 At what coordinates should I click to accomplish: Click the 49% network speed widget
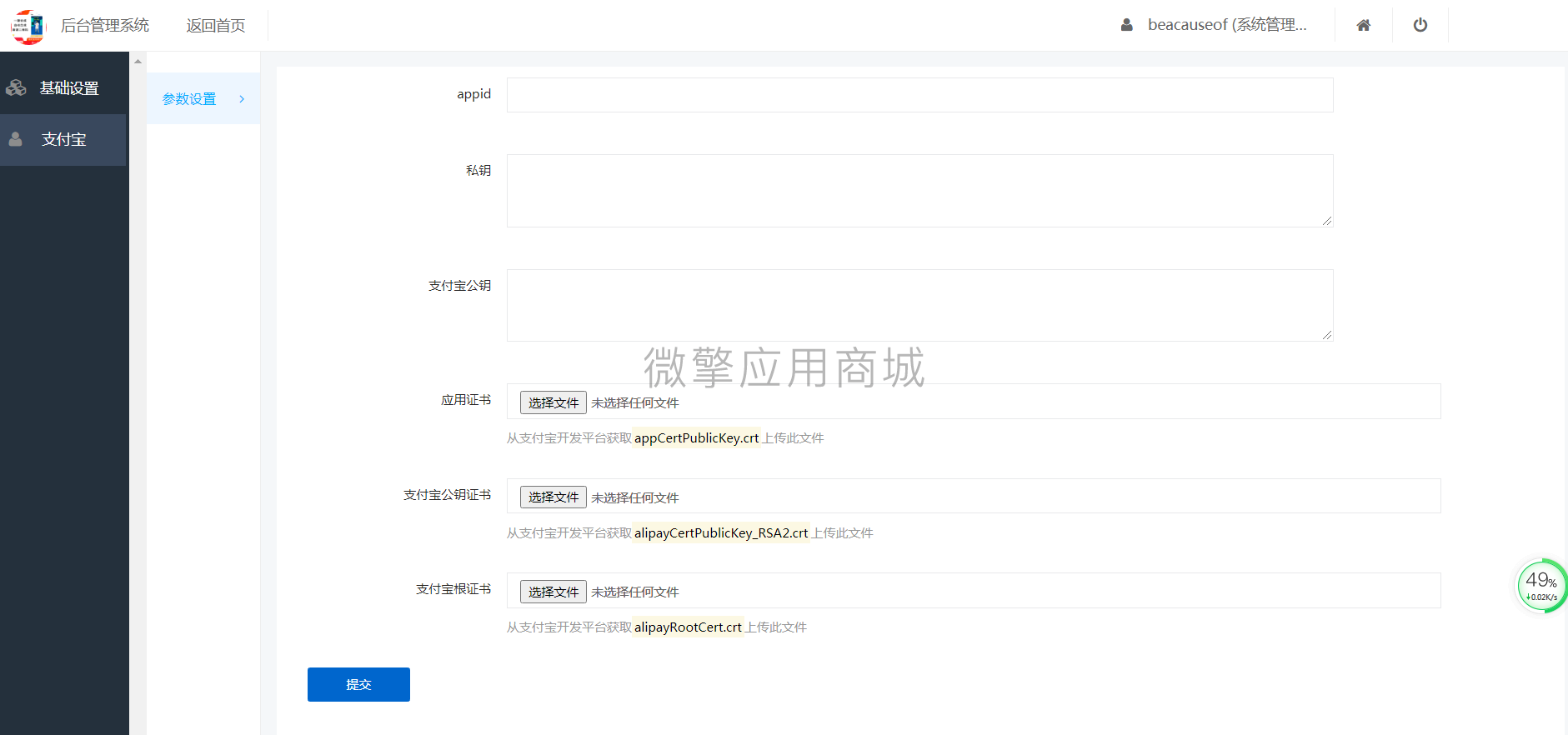coord(1541,586)
